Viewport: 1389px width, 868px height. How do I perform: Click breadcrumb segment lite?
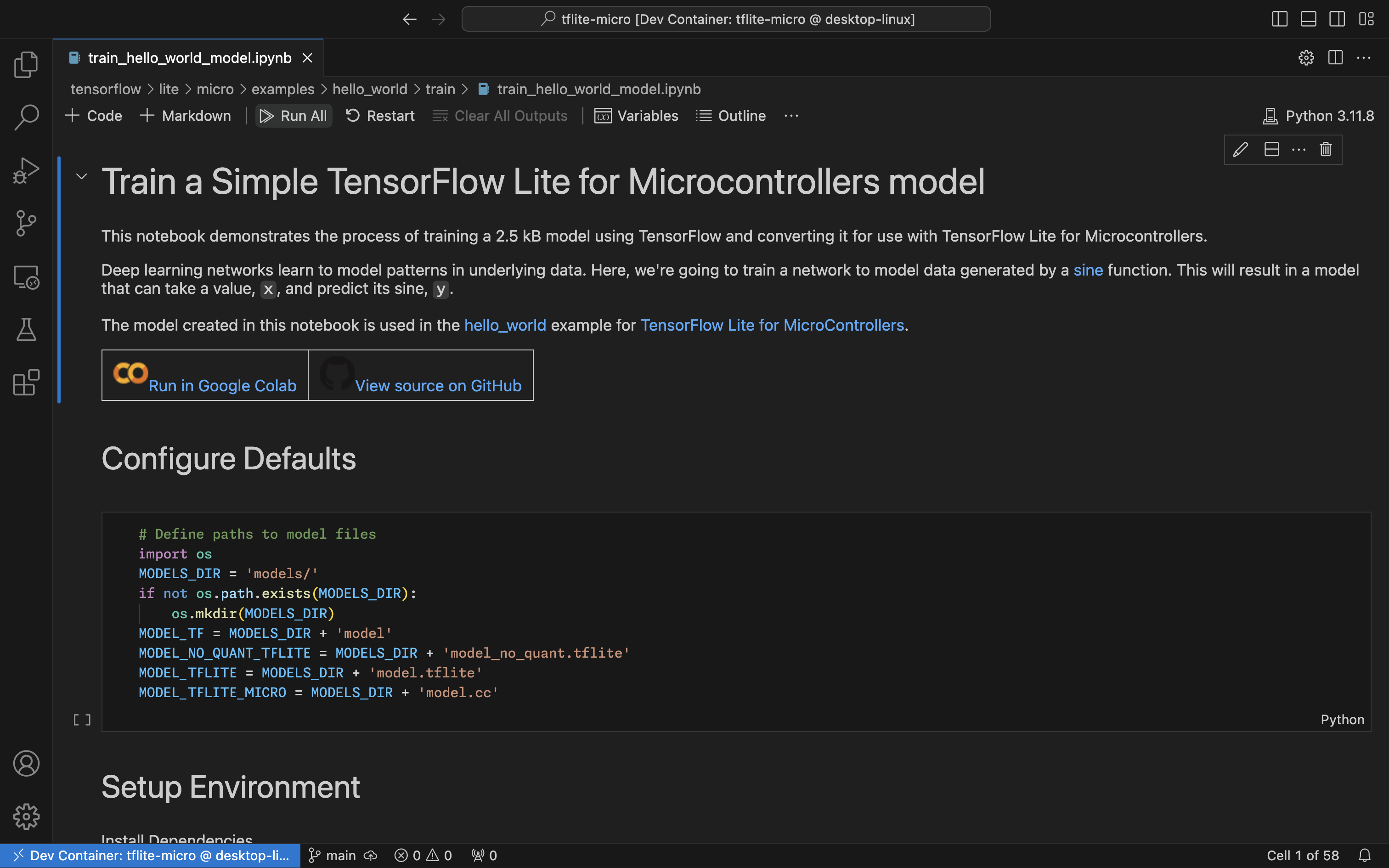(169, 89)
